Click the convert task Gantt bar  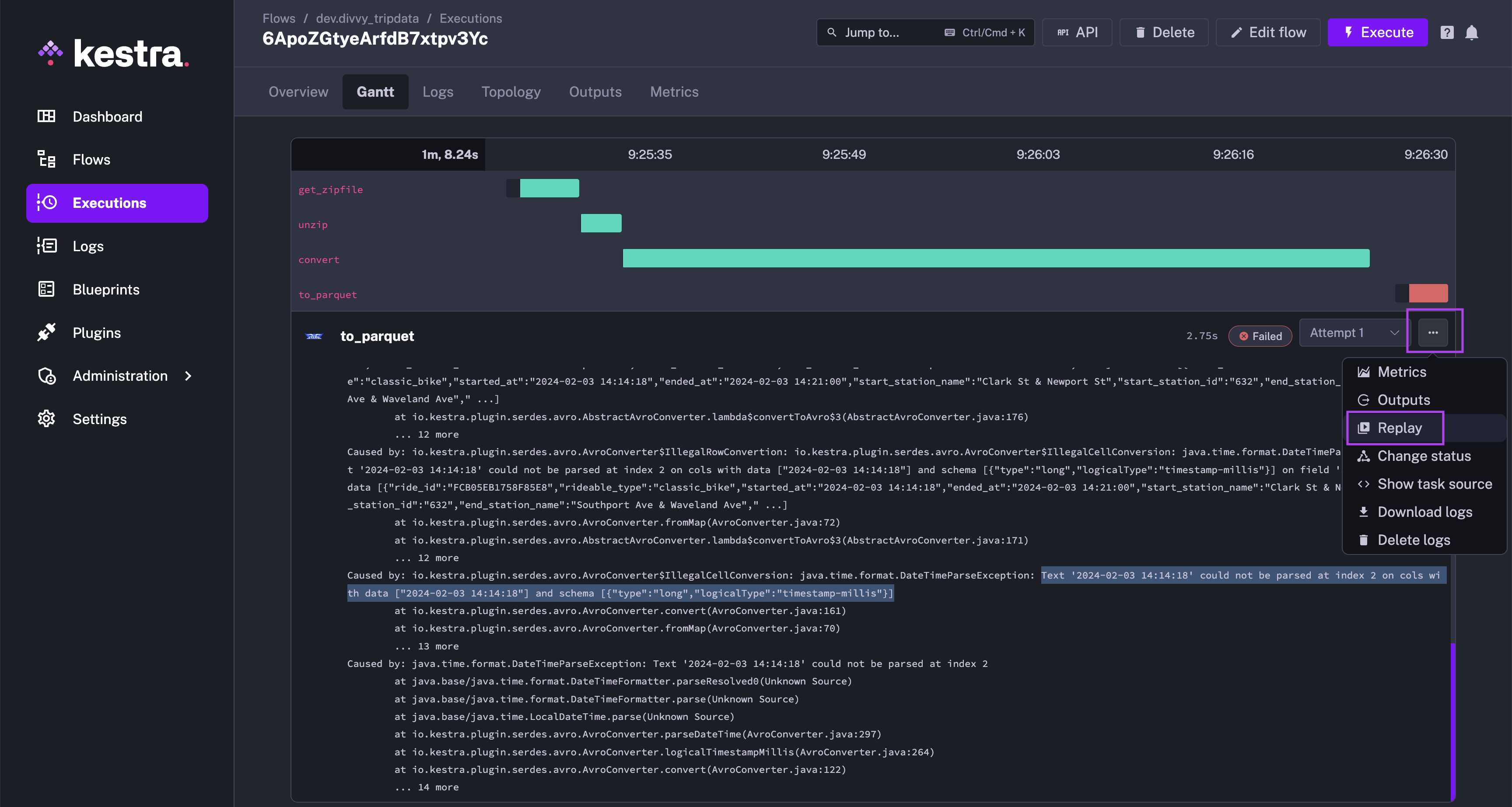click(x=995, y=259)
